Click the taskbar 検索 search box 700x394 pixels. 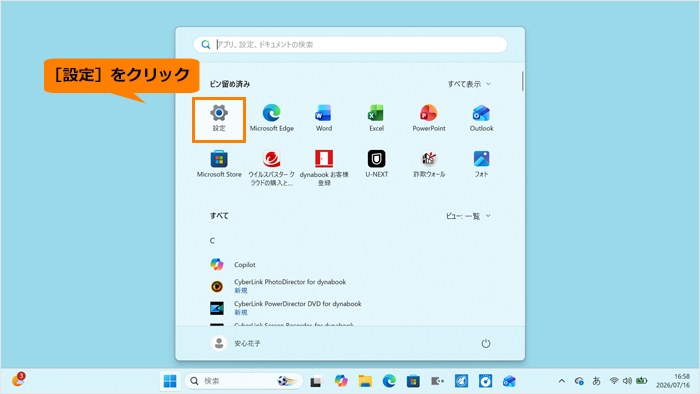244,381
